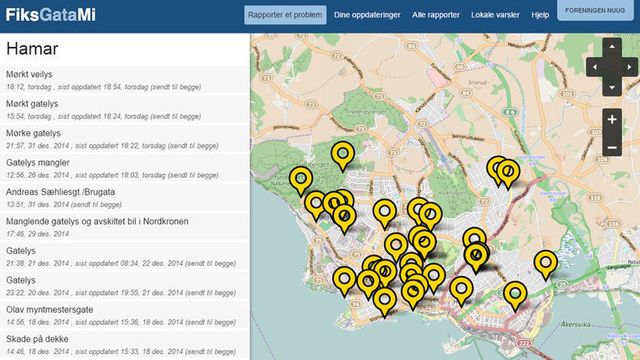Pan the map left with the arrow

pyautogui.click(x=595, y=67)
